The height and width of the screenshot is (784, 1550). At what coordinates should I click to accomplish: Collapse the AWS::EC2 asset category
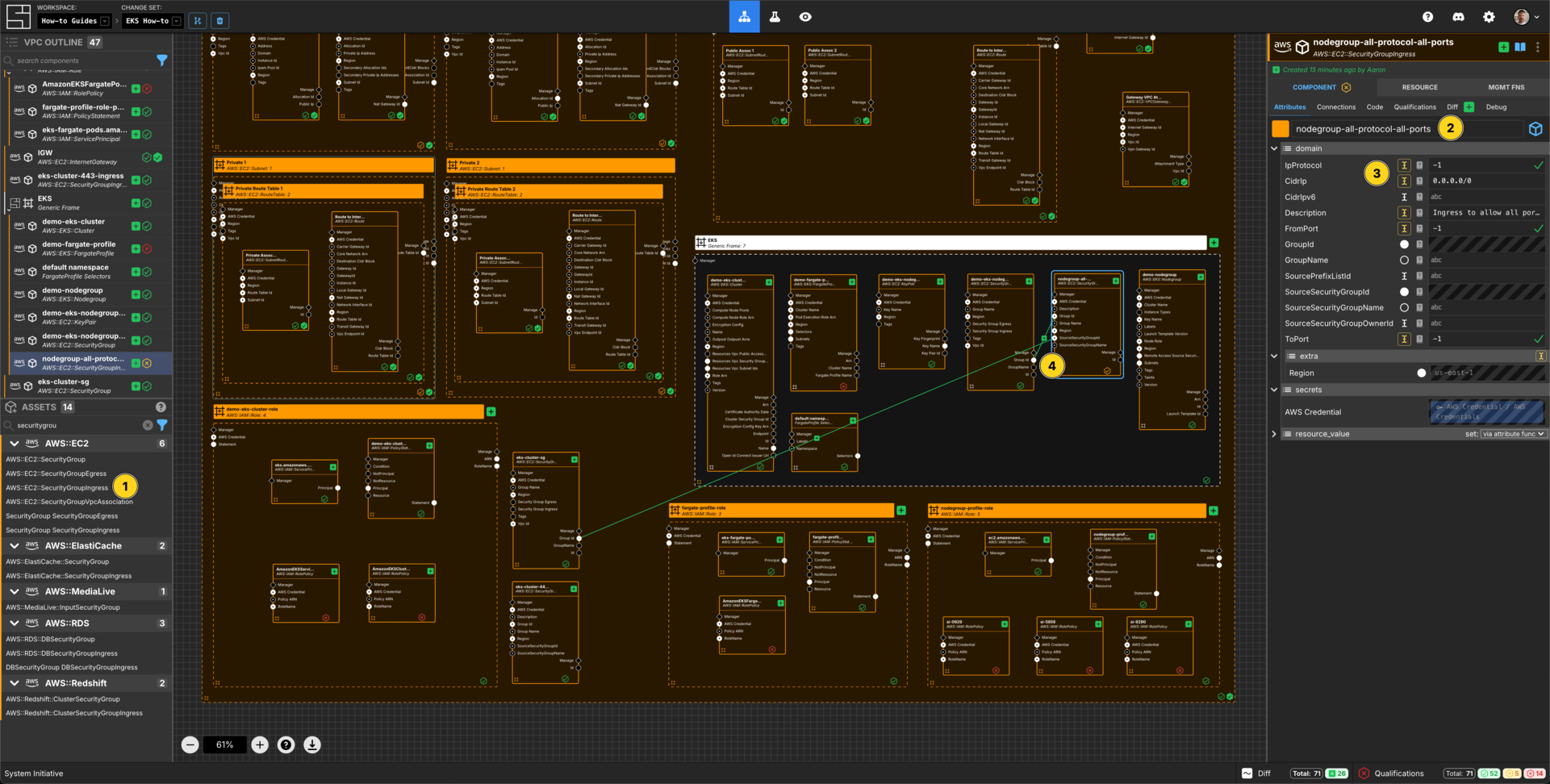point(15,444)
